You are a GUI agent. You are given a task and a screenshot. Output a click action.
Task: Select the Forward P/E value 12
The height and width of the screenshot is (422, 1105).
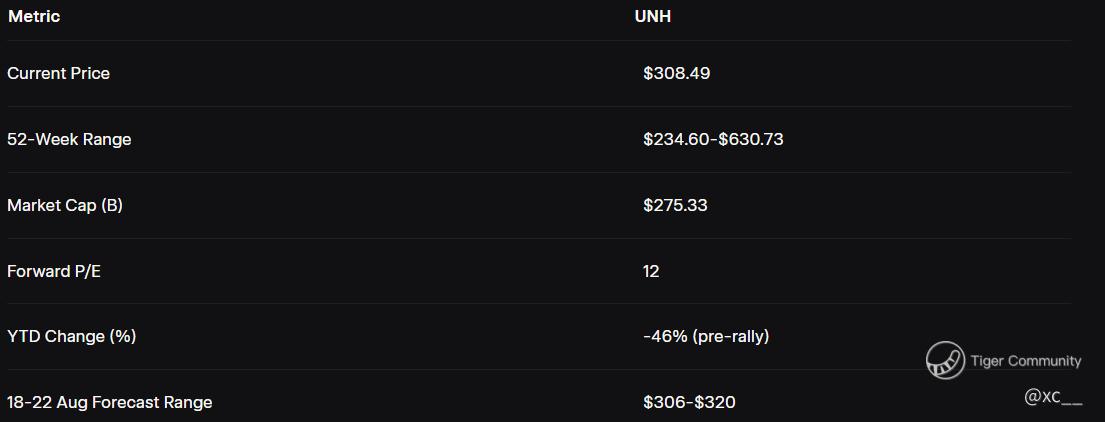(x=651, y=271)
